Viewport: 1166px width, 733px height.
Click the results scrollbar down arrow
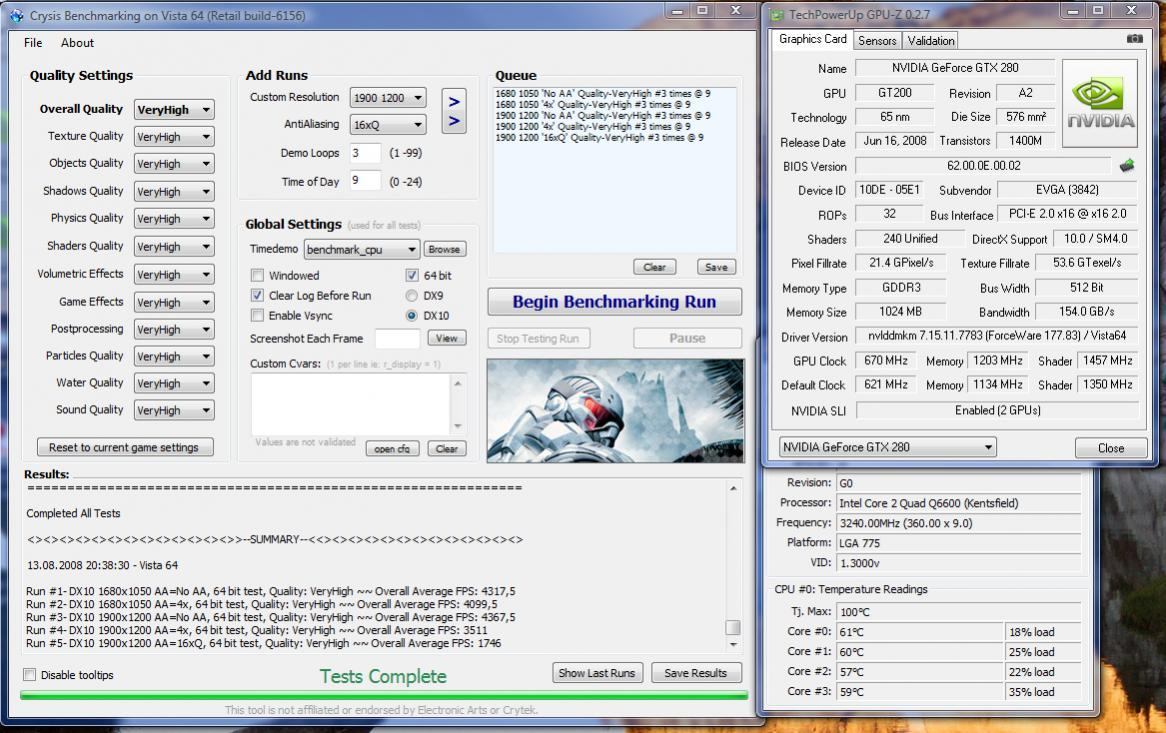(x=733, y=645)
